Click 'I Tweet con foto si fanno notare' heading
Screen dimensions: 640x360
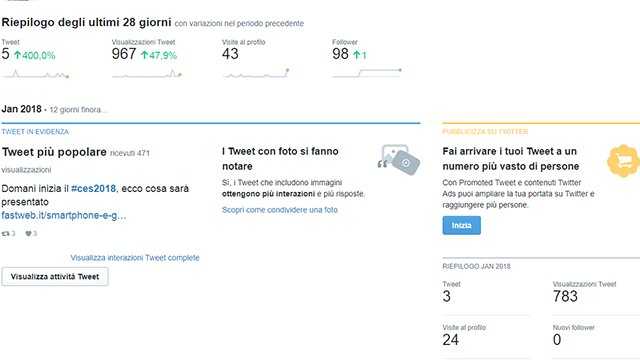click(x=280, y=158)
